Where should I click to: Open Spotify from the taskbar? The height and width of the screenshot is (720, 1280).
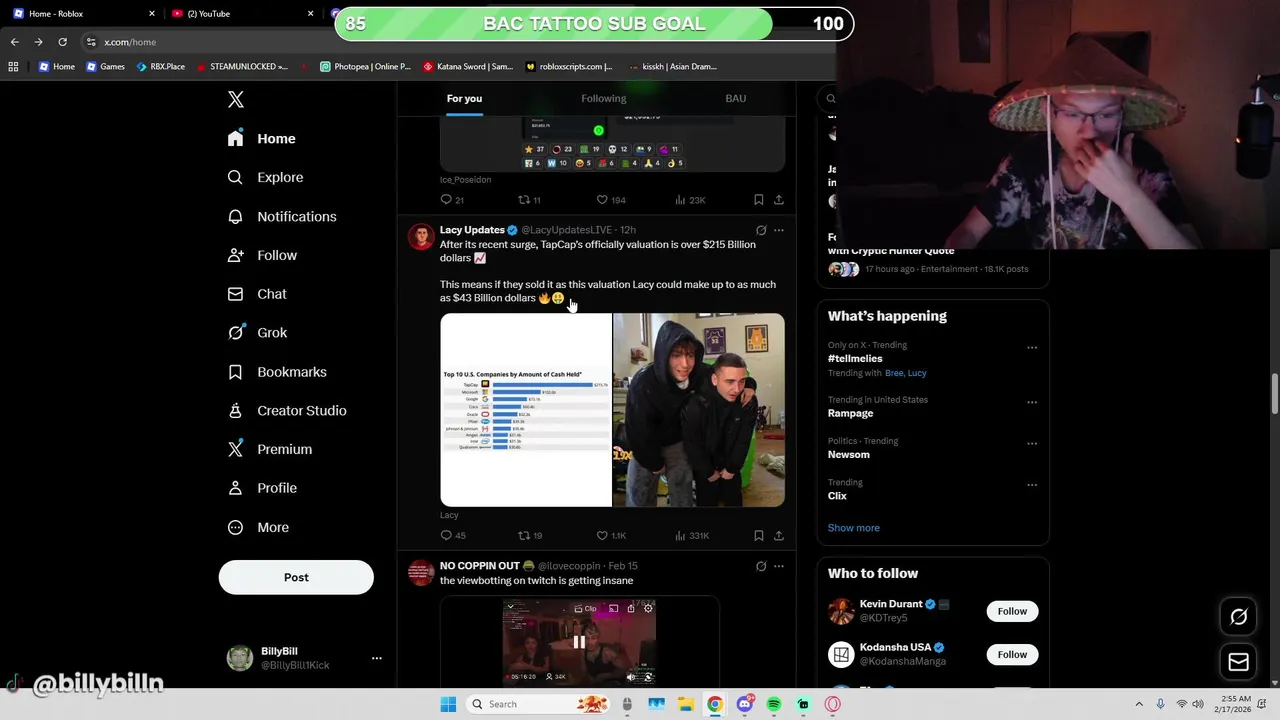click(x=774, y=704)
